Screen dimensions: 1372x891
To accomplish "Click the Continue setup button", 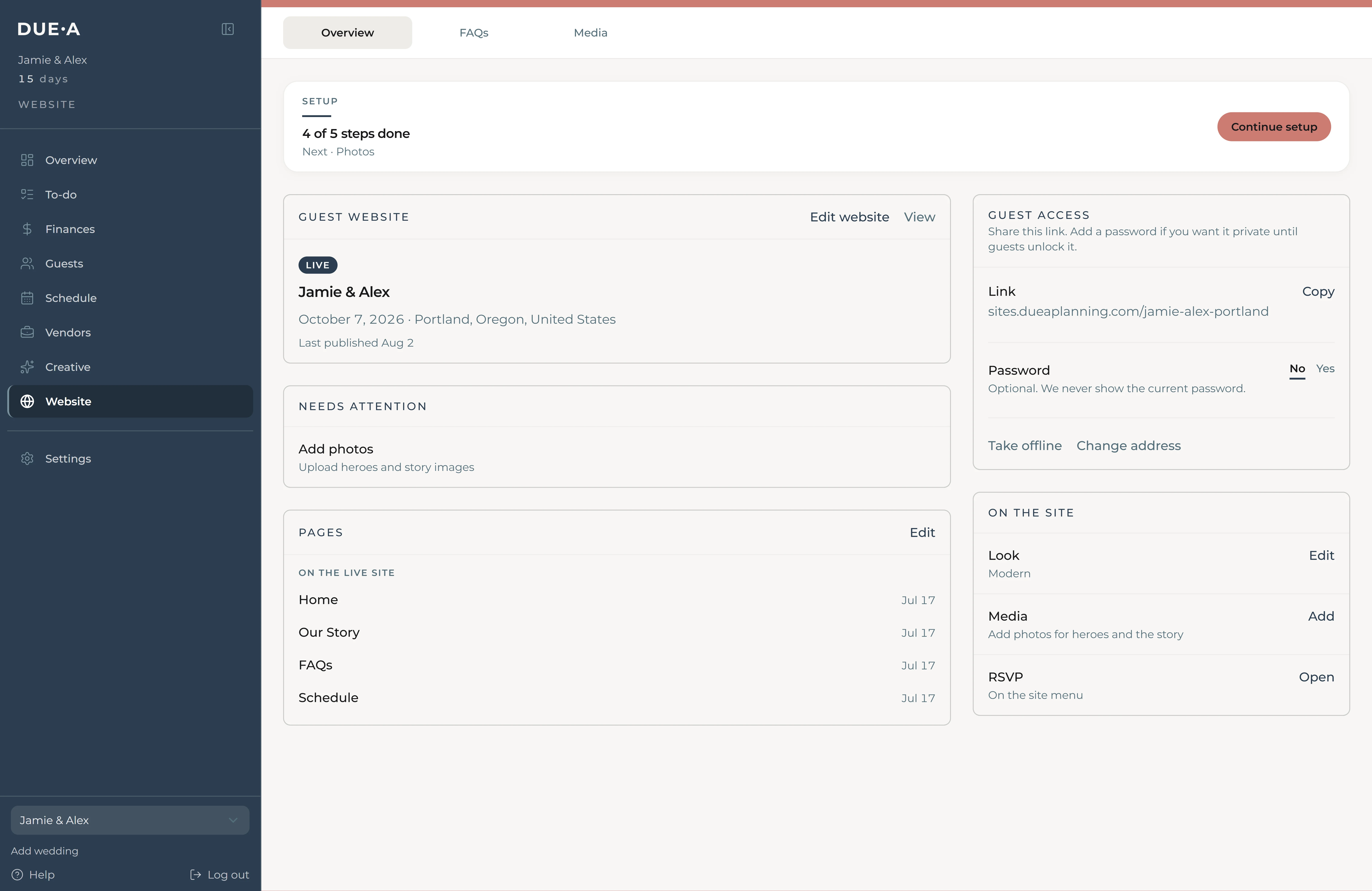I will (1274, 127).
